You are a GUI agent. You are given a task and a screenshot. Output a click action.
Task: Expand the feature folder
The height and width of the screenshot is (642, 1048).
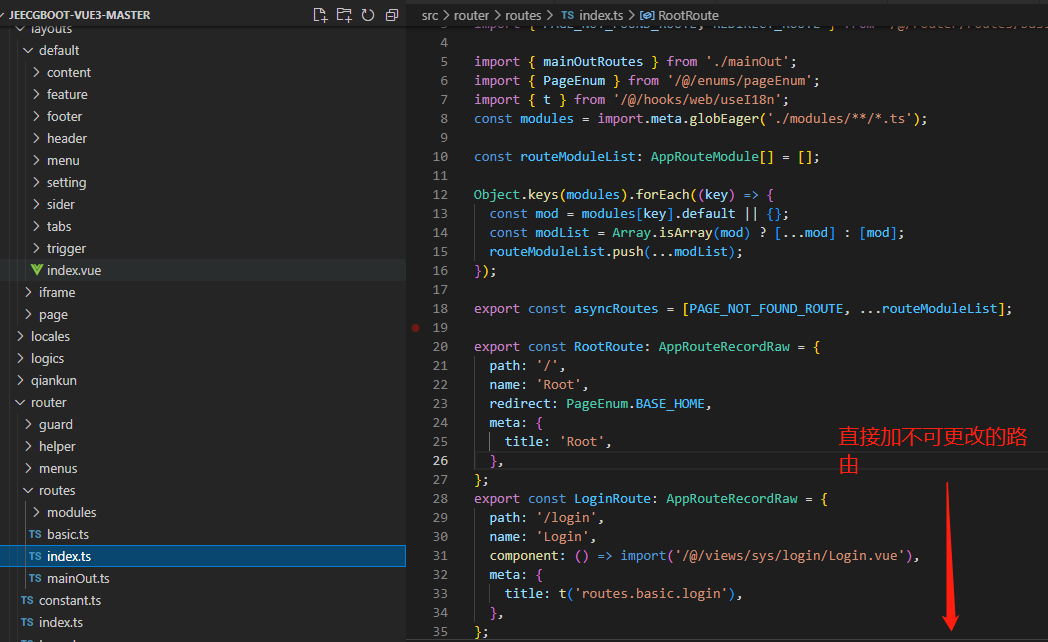pyautogui.click(x=36, y=94)
